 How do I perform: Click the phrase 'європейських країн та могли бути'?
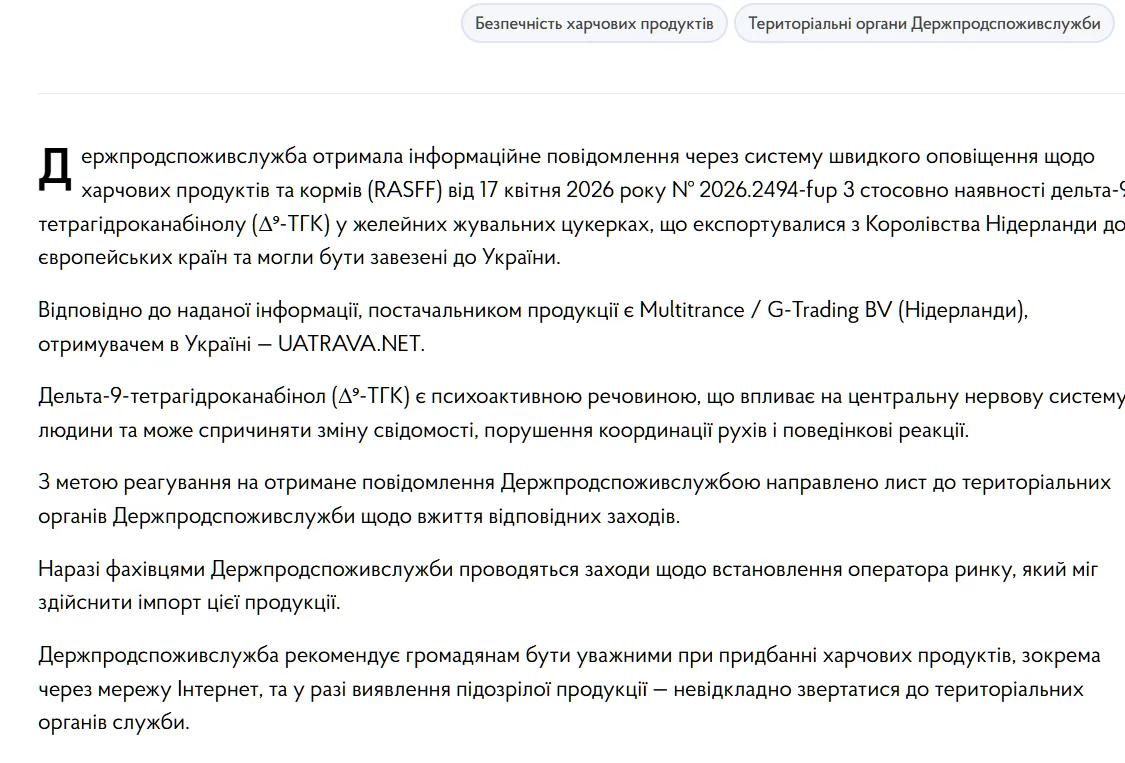(x=202, y=257)
